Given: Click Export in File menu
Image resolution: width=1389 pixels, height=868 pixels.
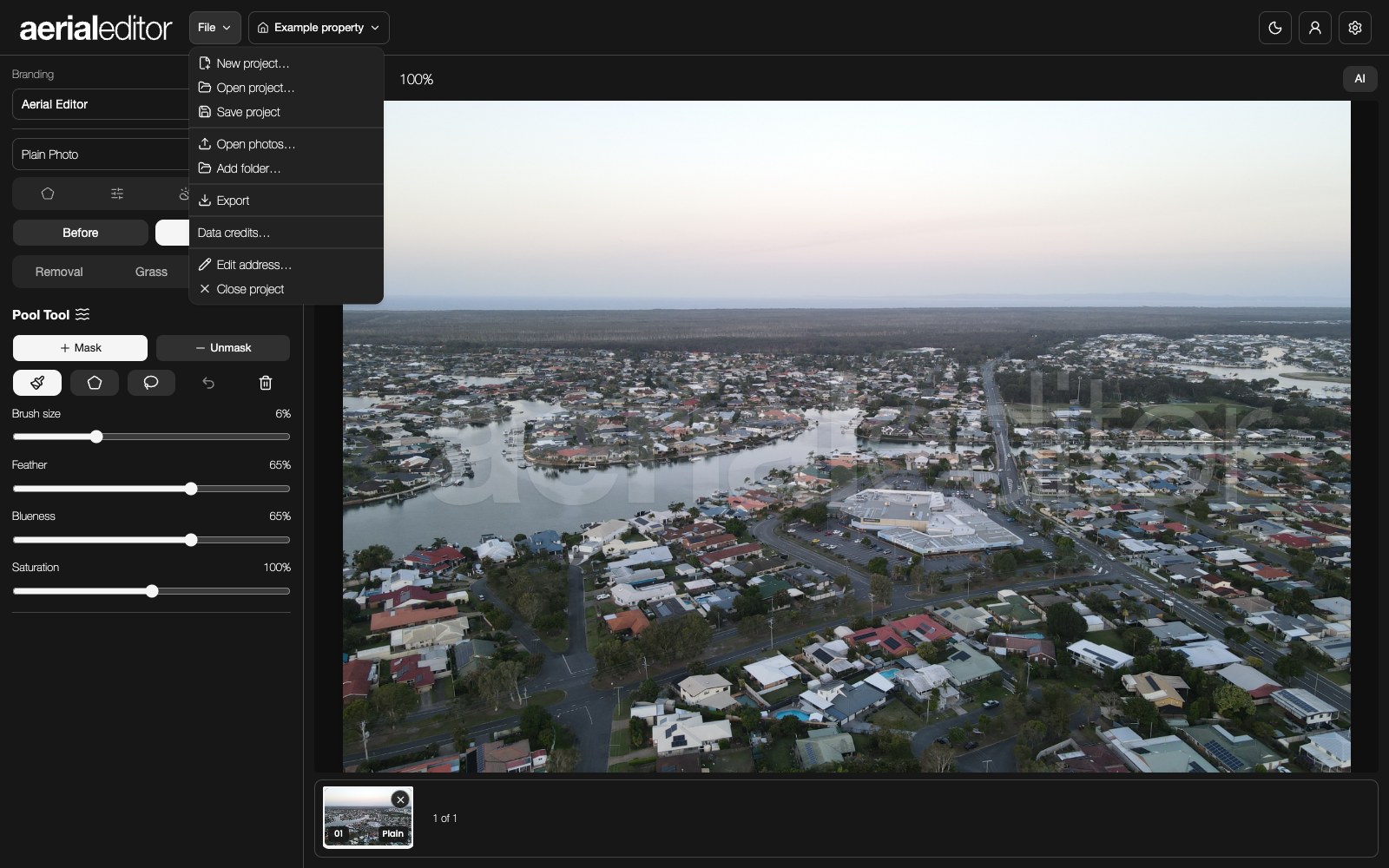Looking at the screenshot, I should pyautogui.click(x=286, y=201).
